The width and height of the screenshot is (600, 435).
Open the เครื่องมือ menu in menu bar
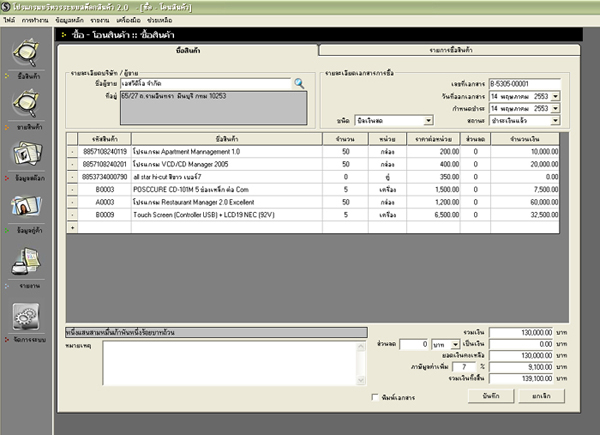[130, 19]
